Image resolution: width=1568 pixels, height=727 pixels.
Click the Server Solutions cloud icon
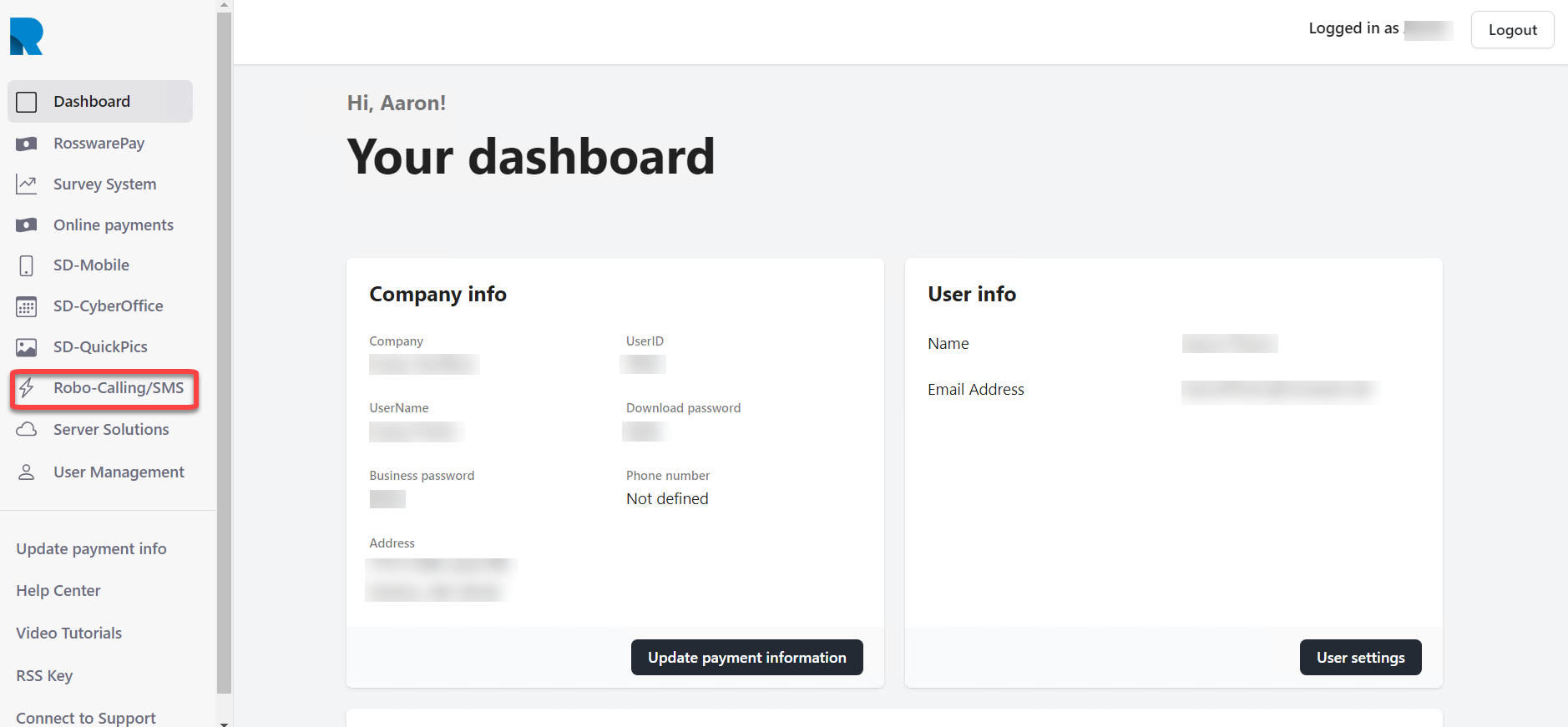27,430
